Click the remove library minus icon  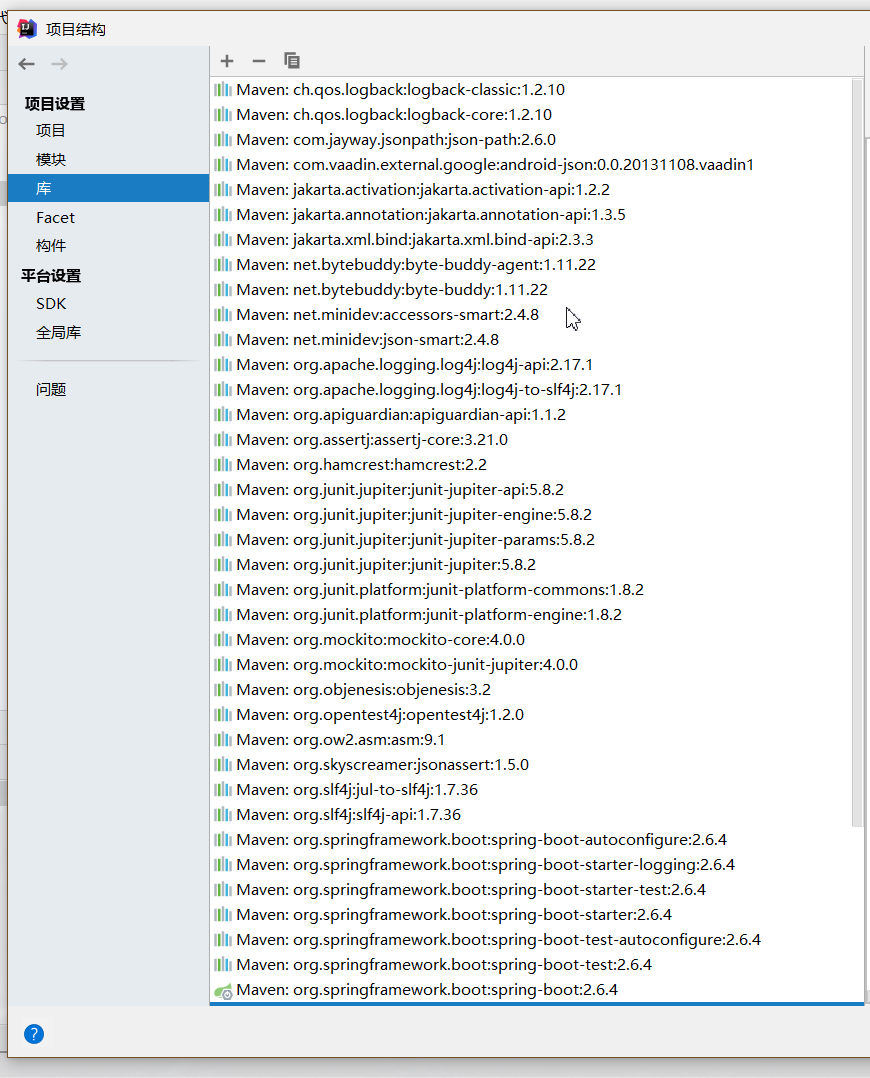[x=259, y=61]
